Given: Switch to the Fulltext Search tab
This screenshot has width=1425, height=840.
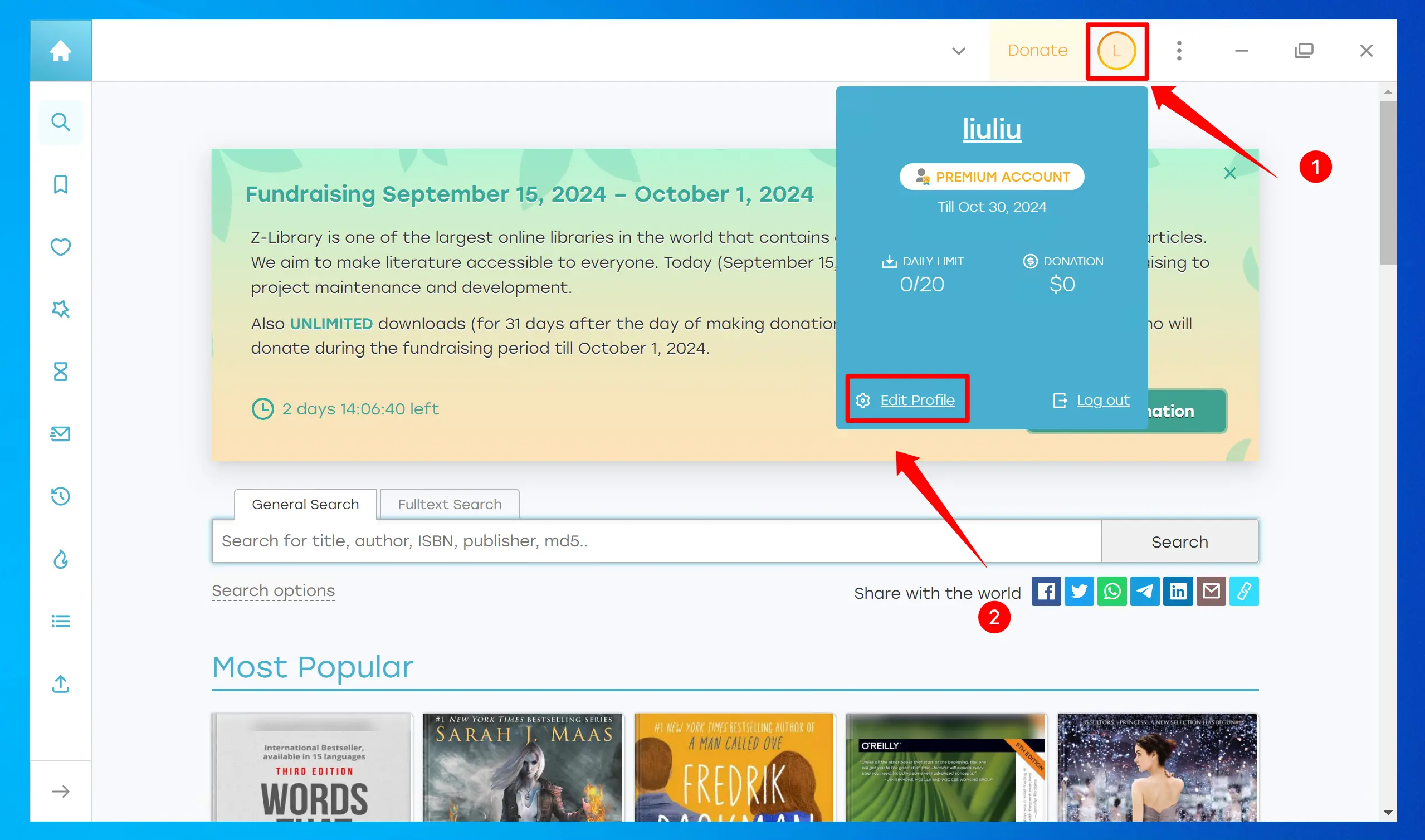Looking at the screenshot, I should click(450, 504).
